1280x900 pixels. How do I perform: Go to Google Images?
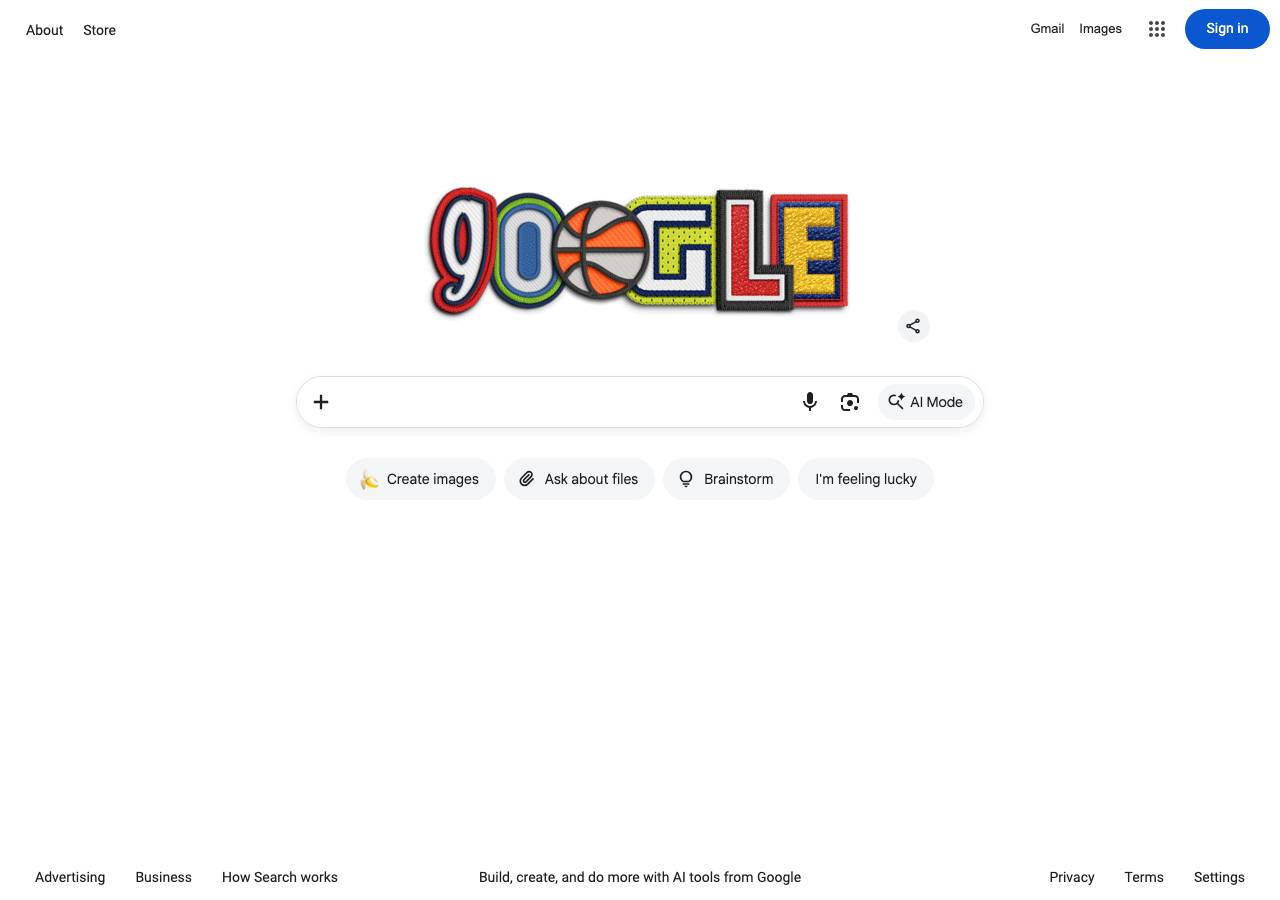(x=1100, y=29)
